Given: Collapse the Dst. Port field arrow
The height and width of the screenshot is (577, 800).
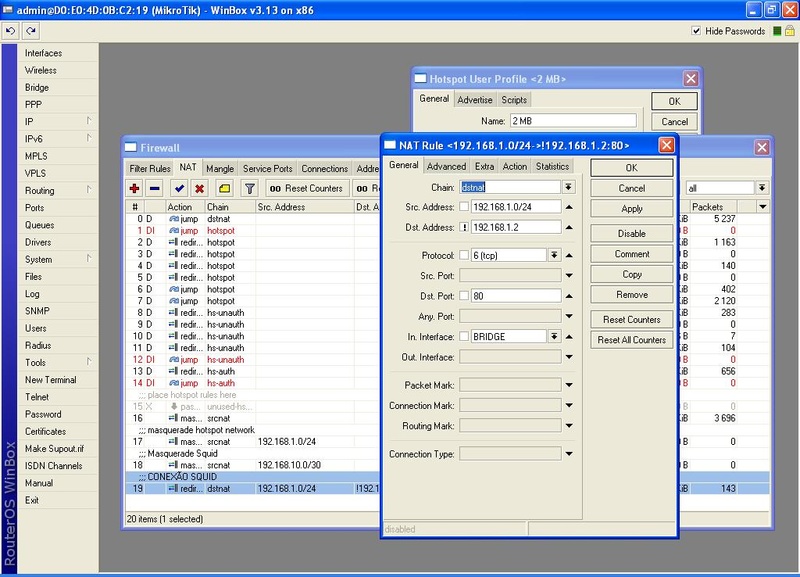Looking at the screenshot, I should pos(569,295).
